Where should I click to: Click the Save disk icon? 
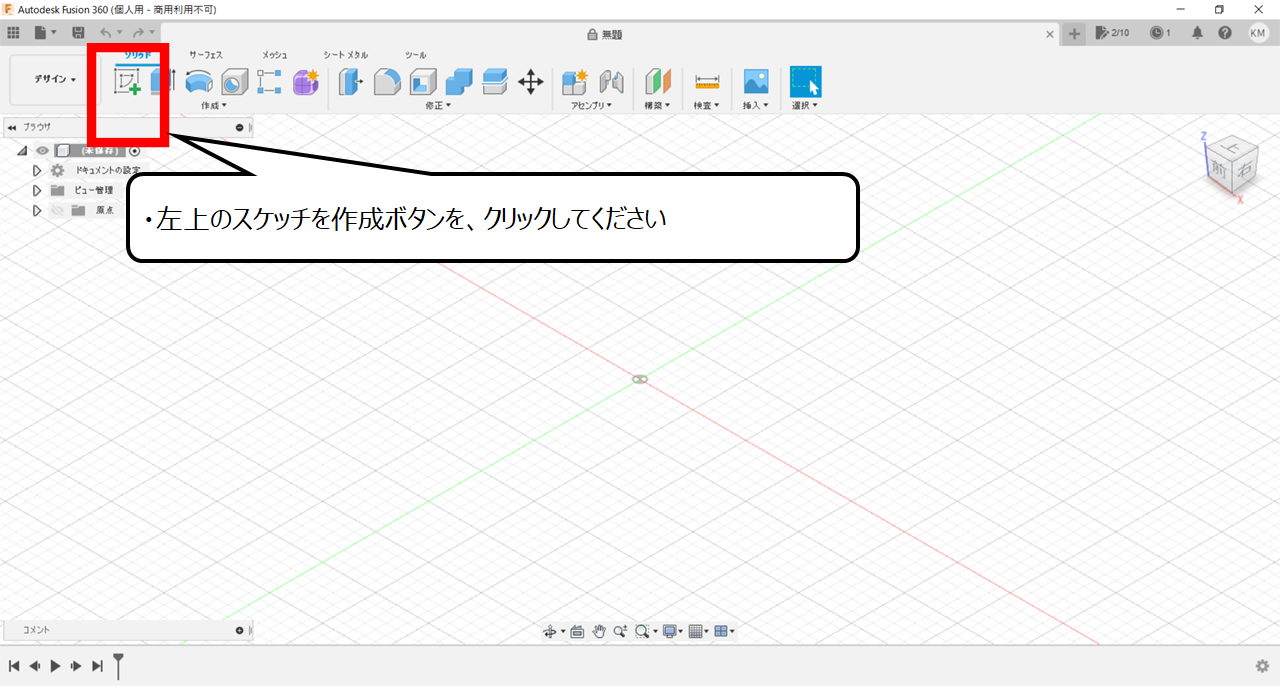coord(78,33)
